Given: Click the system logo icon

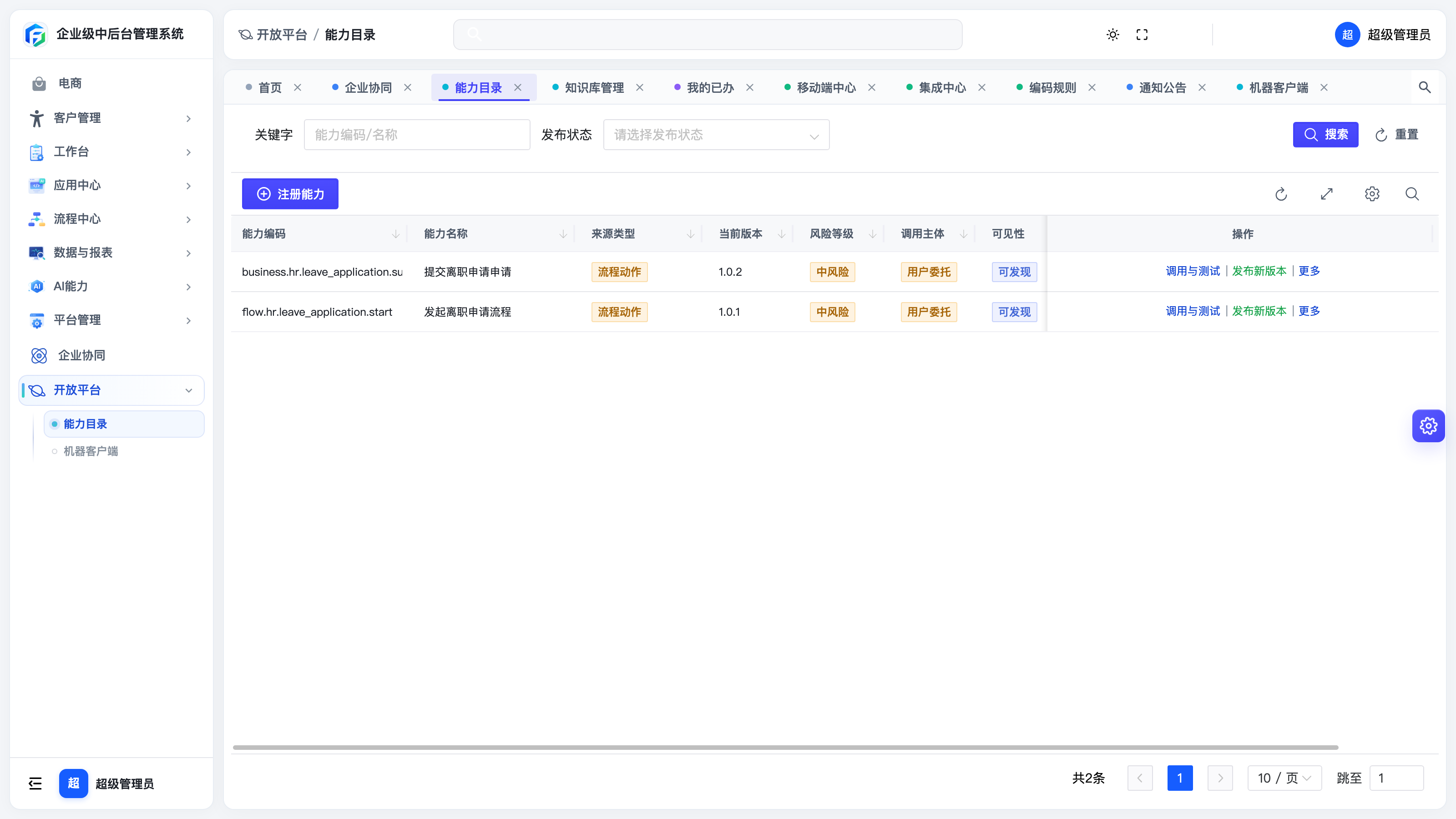Looking at the screenshot, I should (35, 35).
